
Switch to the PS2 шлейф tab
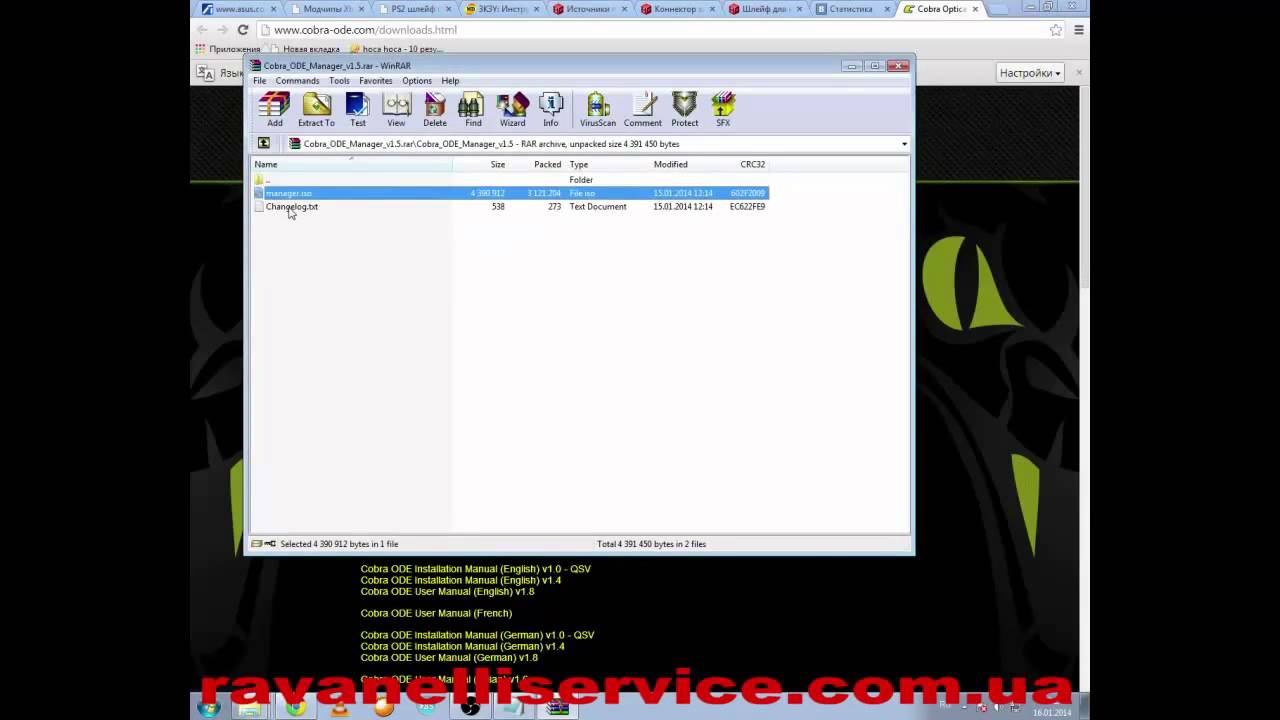[x=417, y=9]
